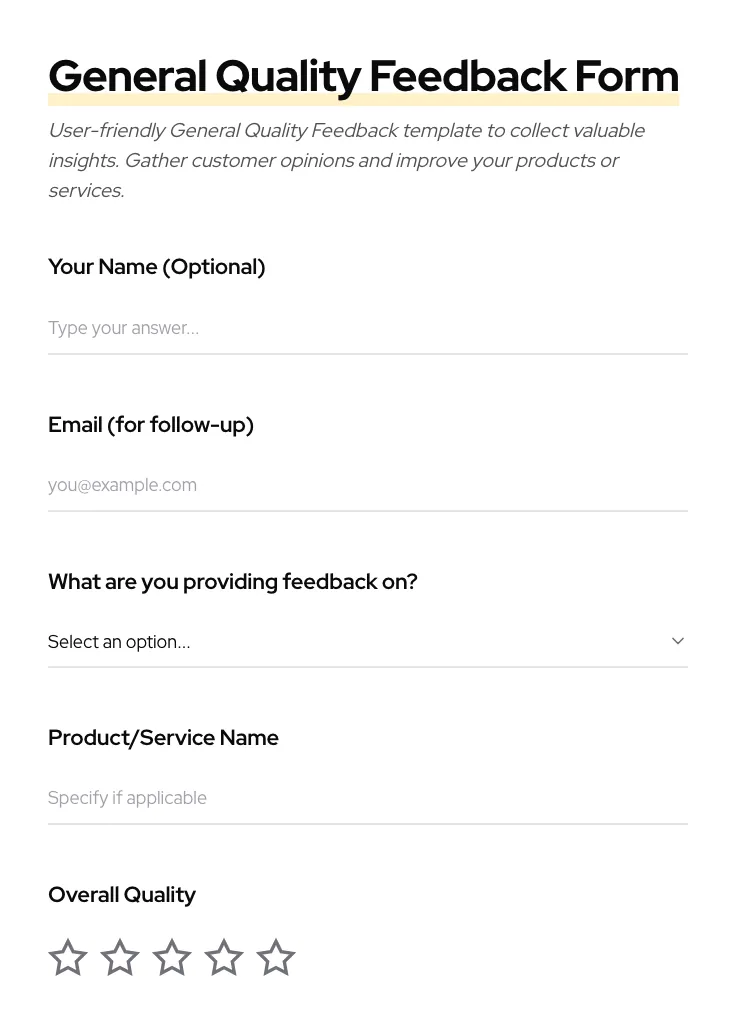The height and width of the screenshot is (1024, 736).
Task: Click the 'Your Name (Optional)' label
Action: 156,267
